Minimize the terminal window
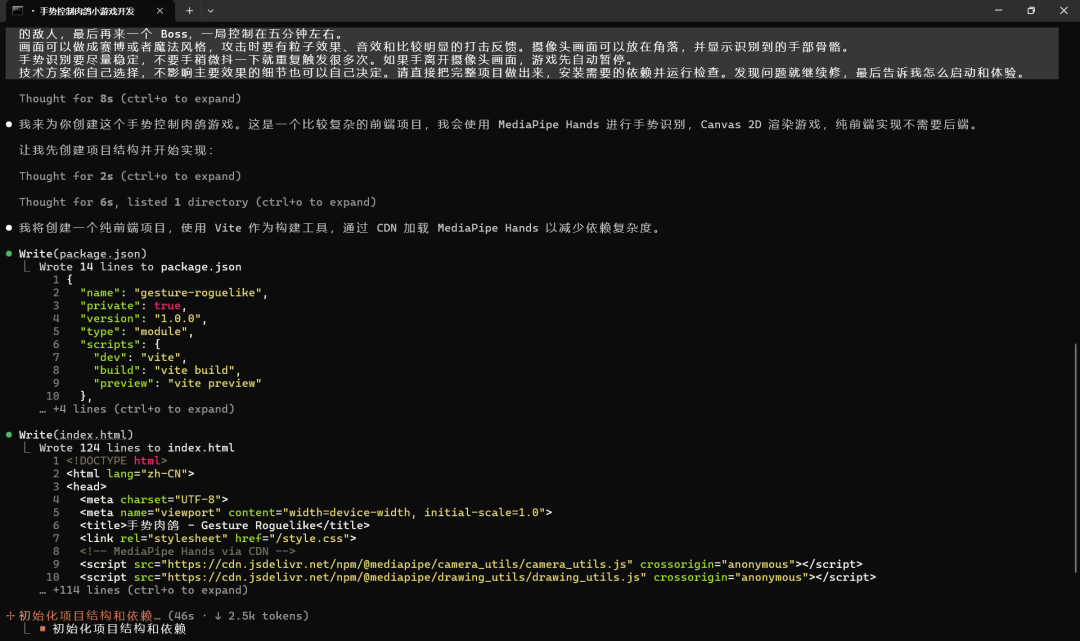The width and height of the screenshot is (1080, 641). 999,10
